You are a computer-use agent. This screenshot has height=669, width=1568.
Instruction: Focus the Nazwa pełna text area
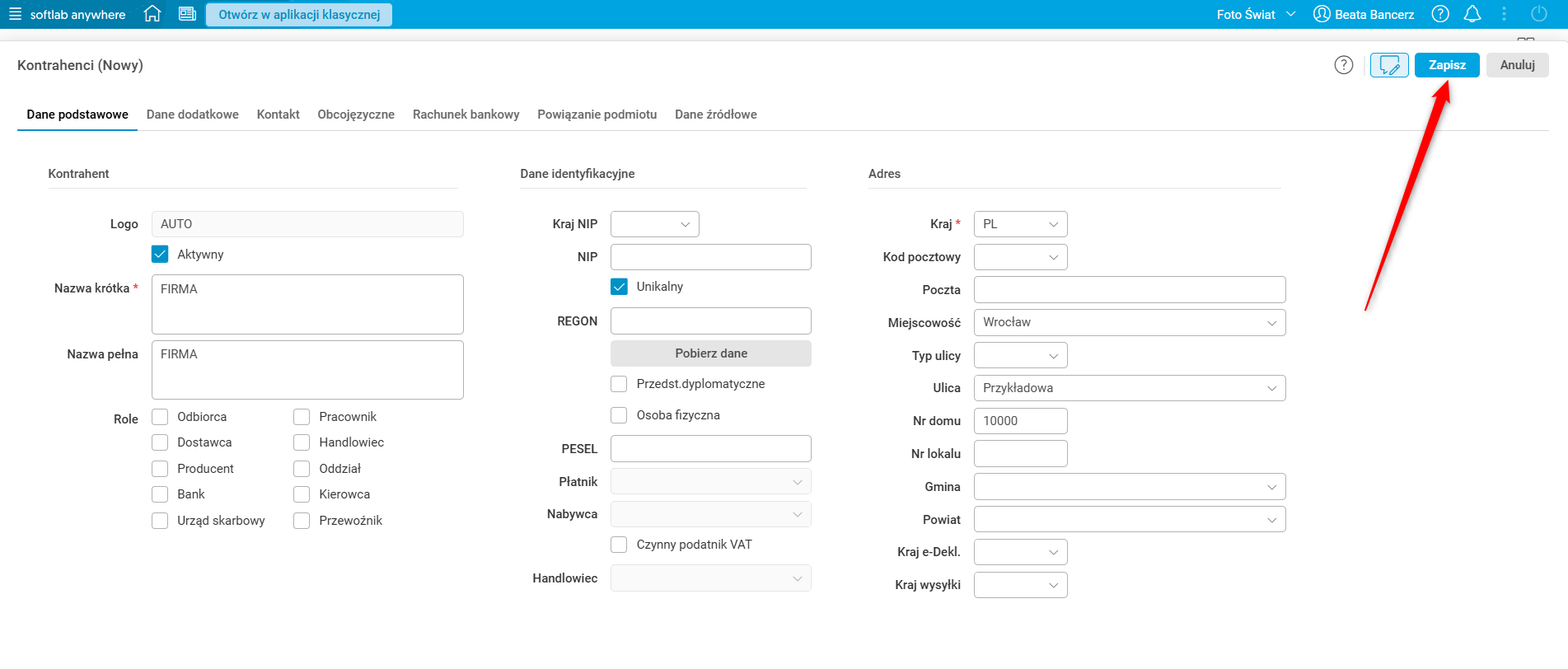tap(307, 370)
